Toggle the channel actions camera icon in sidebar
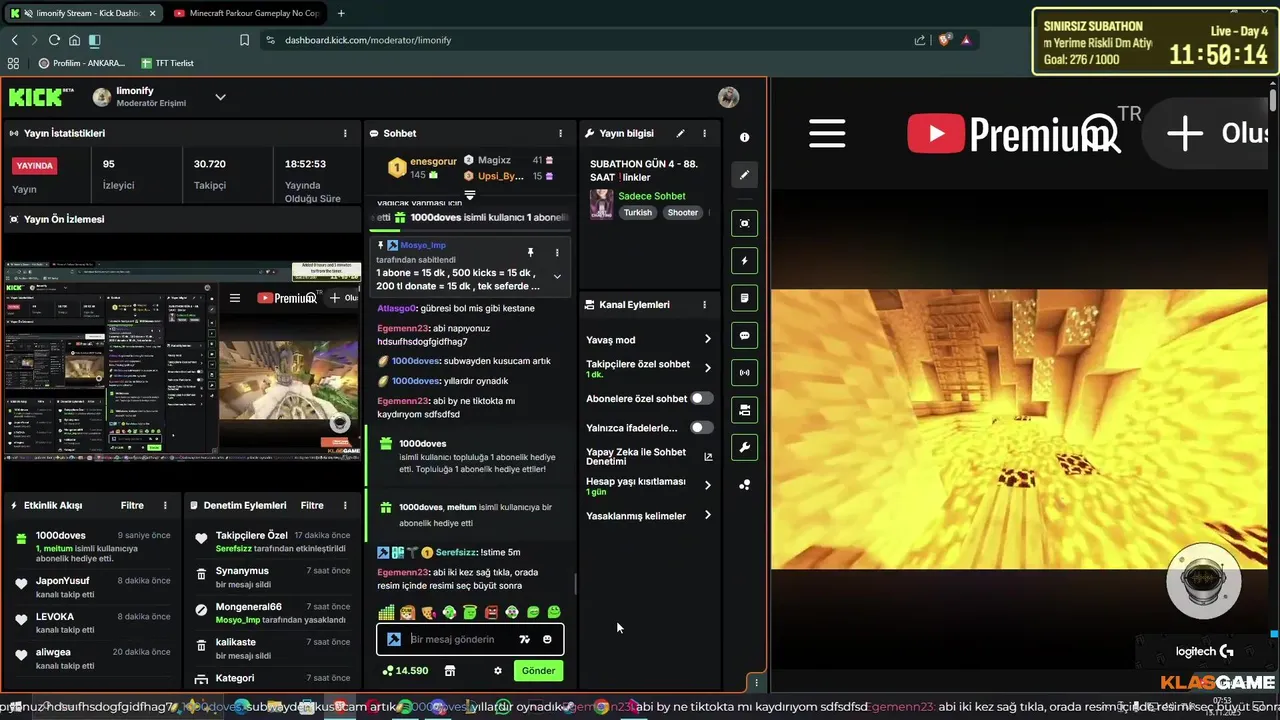The image size is (1280, 720). (x=744, y=410)
